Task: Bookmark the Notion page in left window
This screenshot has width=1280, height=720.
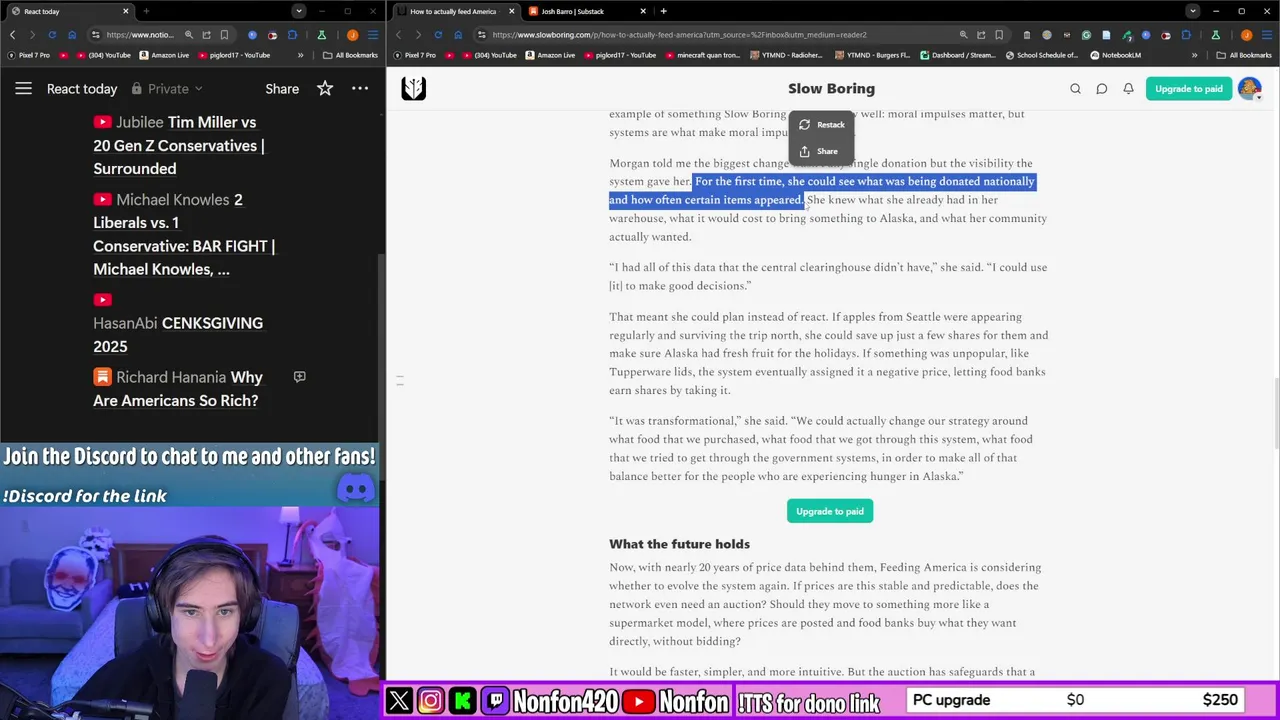Action: (225, 34)
